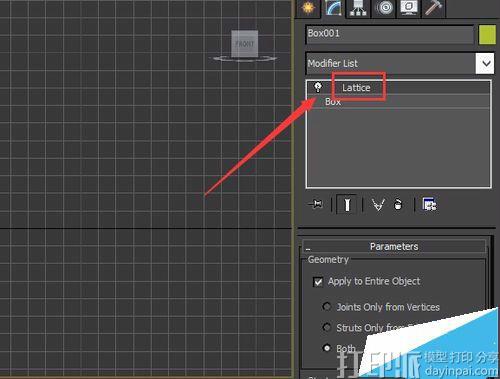The width and height of the screenshot is (500, 379).
Task: Click the object color swatch
Action: (x=487, y=35)
